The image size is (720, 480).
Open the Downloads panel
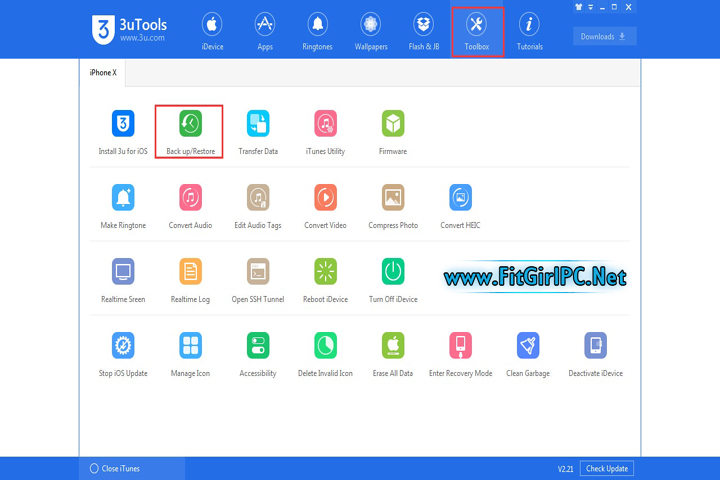(x=604, y=37)
